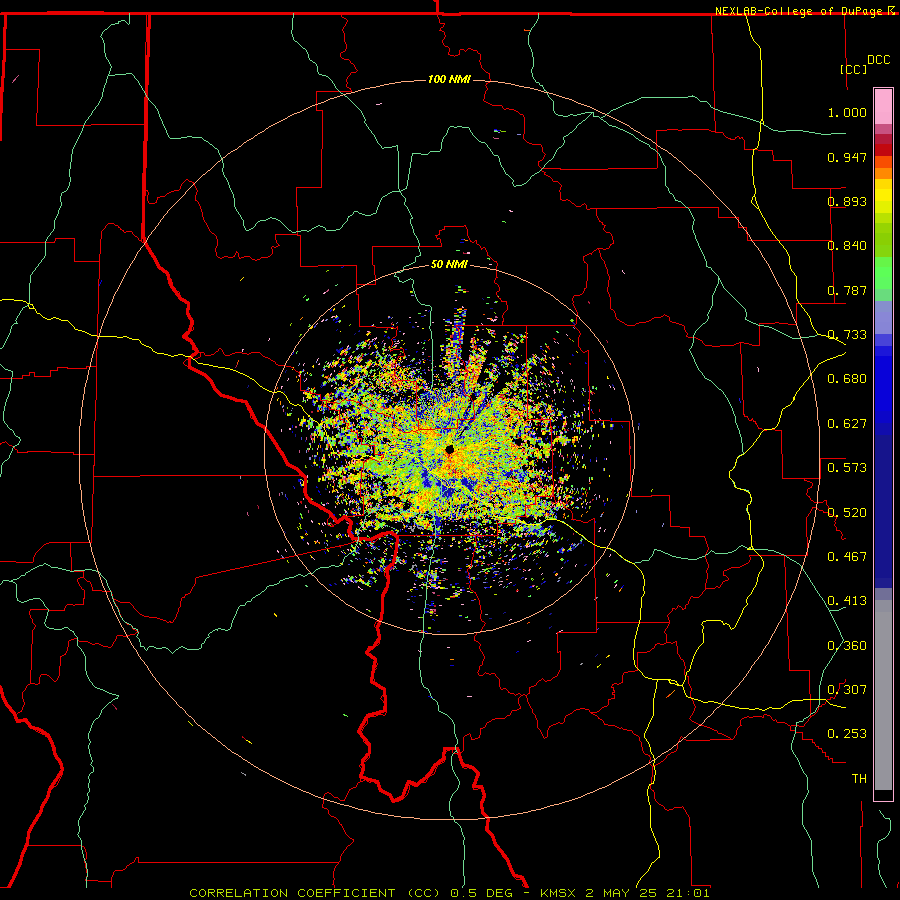The width and height of the screenshot is (900, 900).
Task: Select the 0.307 scale value
Action: (x=847, y=690)
